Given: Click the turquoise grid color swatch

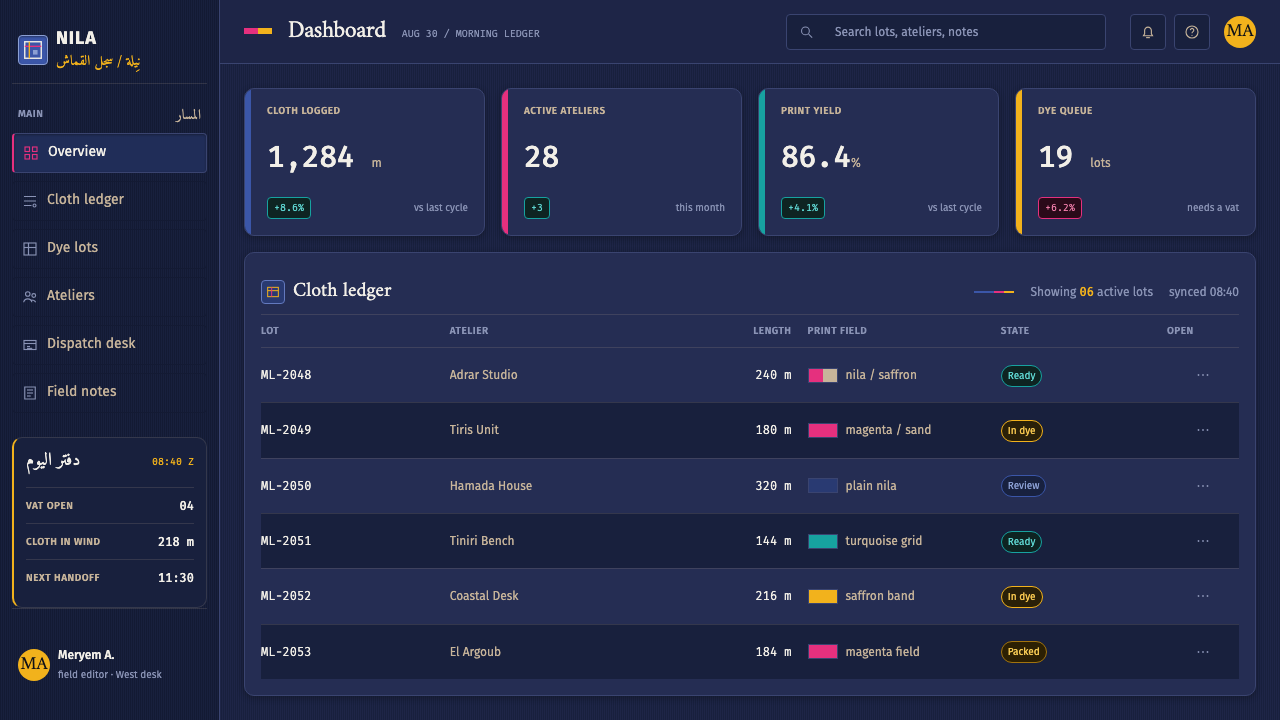Looking at the screenshot, I should tap(823, 542).
